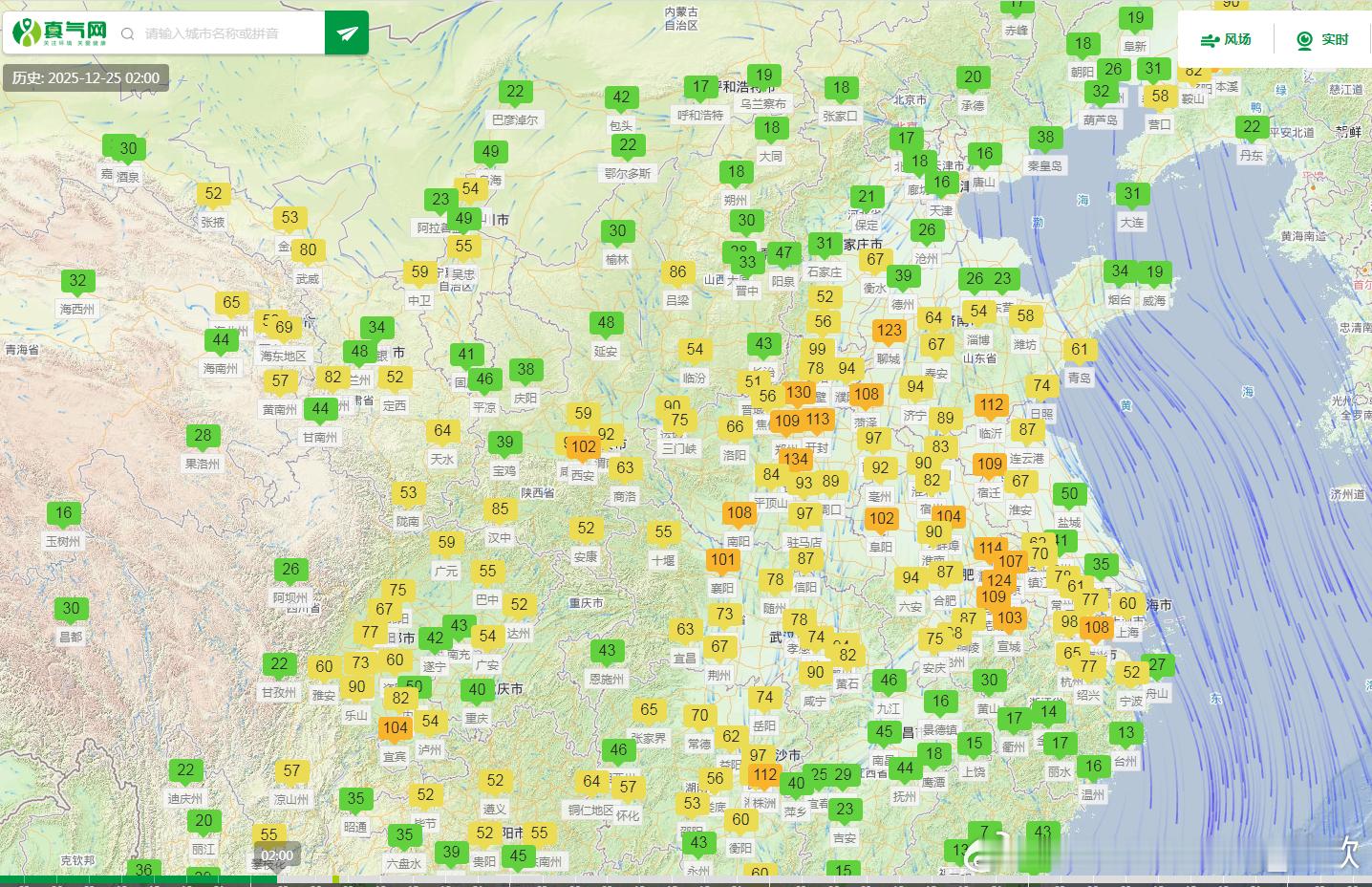Viewport: 1372px width, 887px height.
Task: Select the 鄂尔多斯 AQI 22 marker
Action: pos(628,146)
